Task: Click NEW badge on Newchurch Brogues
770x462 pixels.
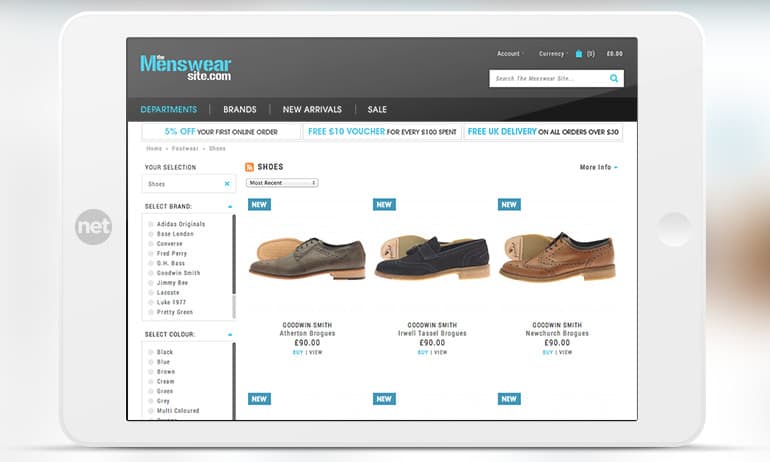Action: click(509, 205)
